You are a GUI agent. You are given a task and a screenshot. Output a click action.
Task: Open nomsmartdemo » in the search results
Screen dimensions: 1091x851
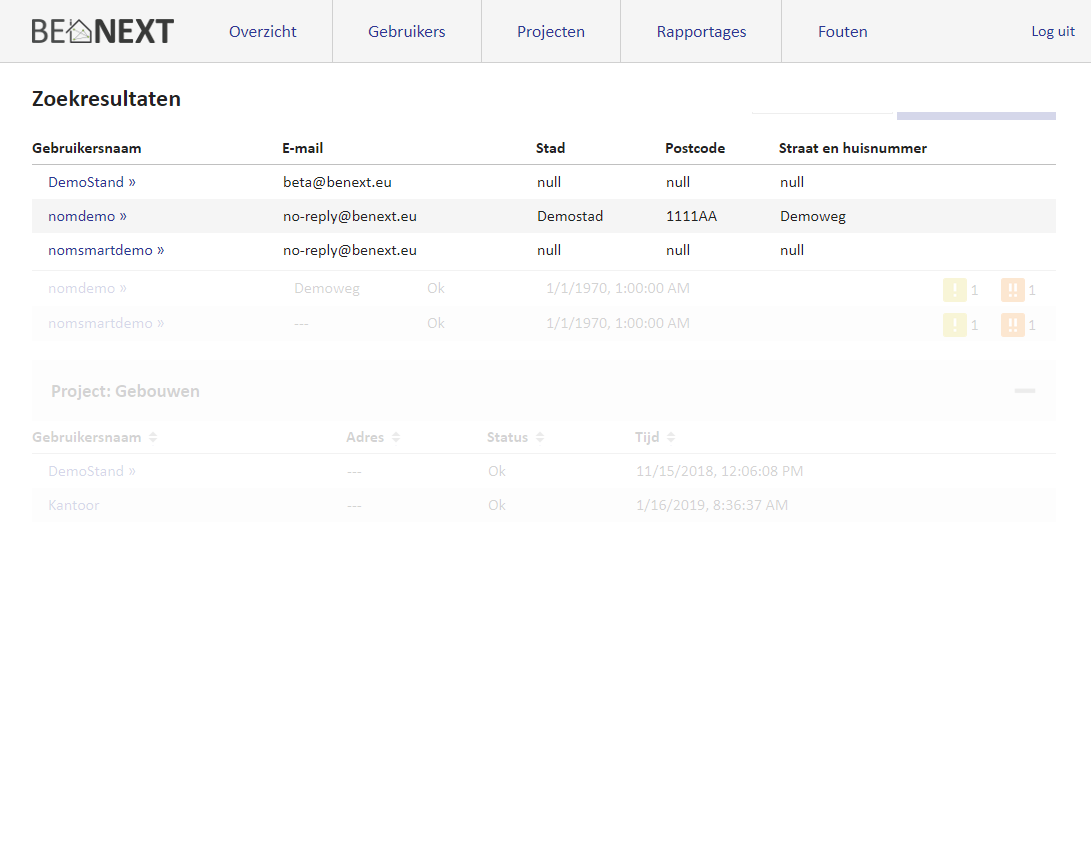coord(106,250)
